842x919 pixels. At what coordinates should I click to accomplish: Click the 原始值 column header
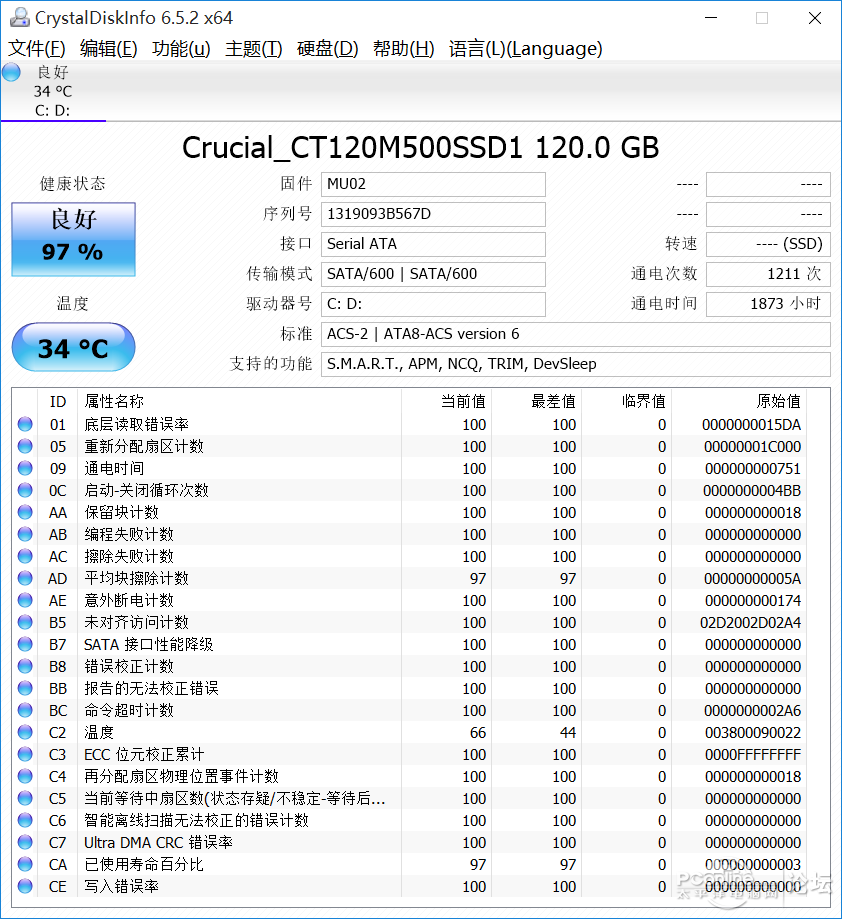coord(739,401)
